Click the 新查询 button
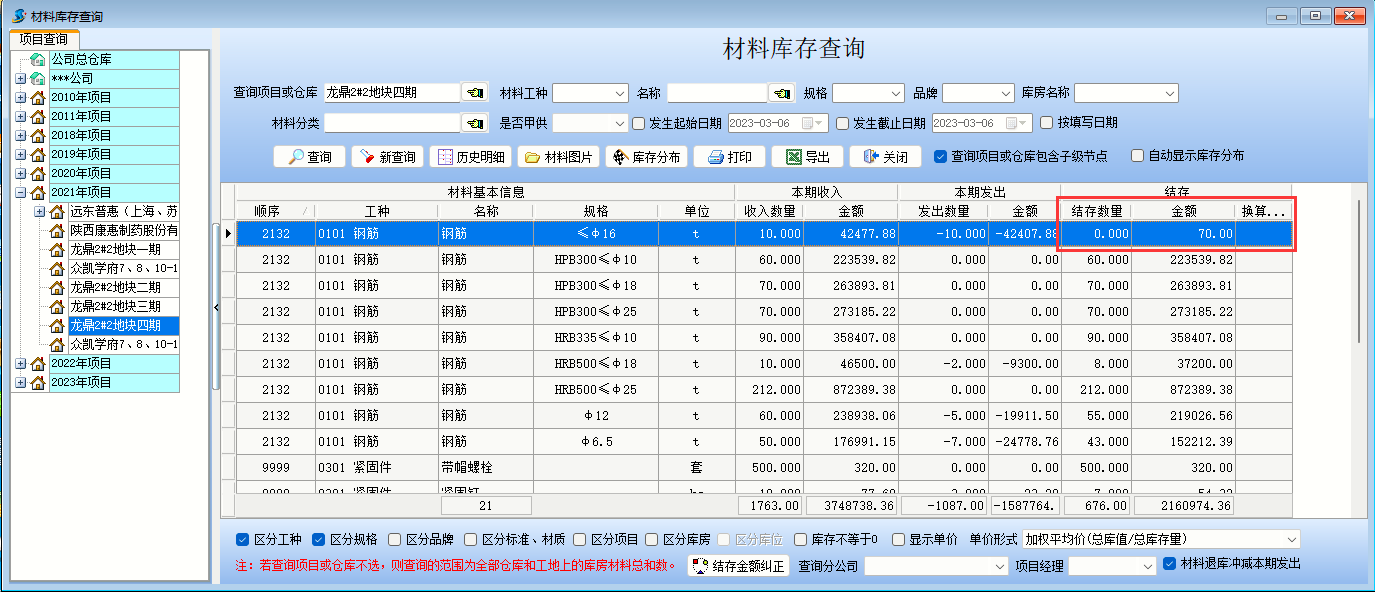1375x592 pixels. (x=387, y=157)
